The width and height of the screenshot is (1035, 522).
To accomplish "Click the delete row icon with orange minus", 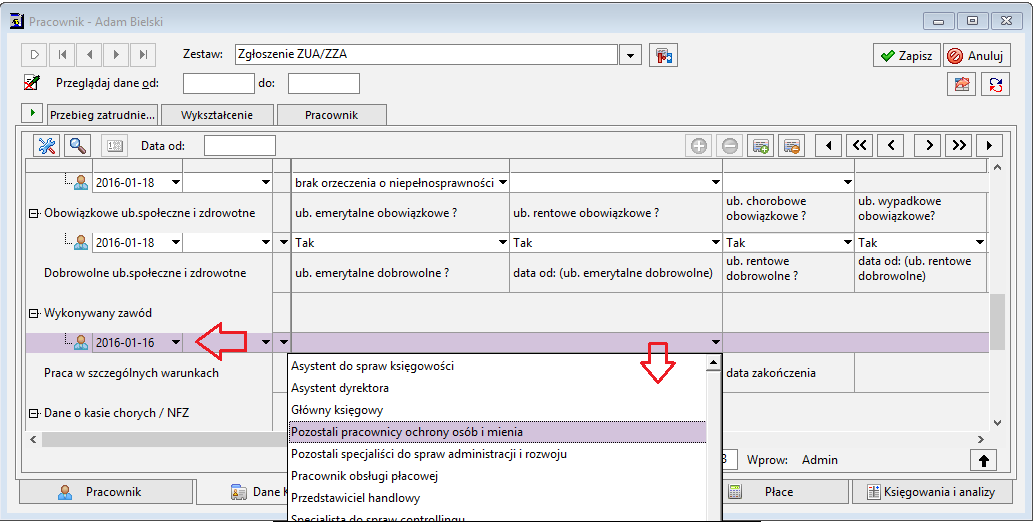I will (792, 145).
